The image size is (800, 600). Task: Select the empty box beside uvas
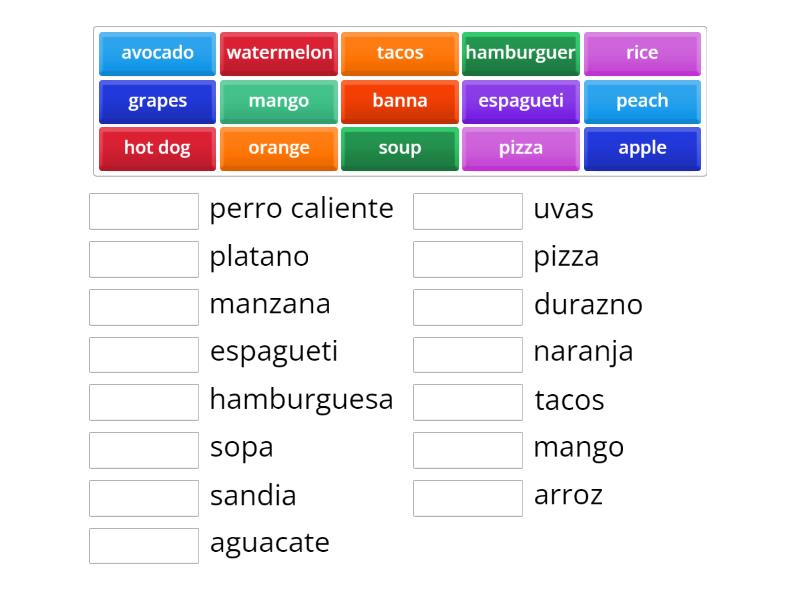[468, 210]
